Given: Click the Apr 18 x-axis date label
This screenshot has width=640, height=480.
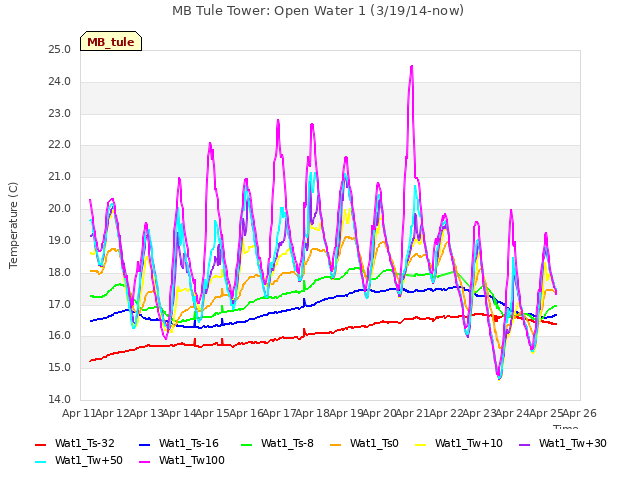Looking at the screenshot, I should (312, 413).
